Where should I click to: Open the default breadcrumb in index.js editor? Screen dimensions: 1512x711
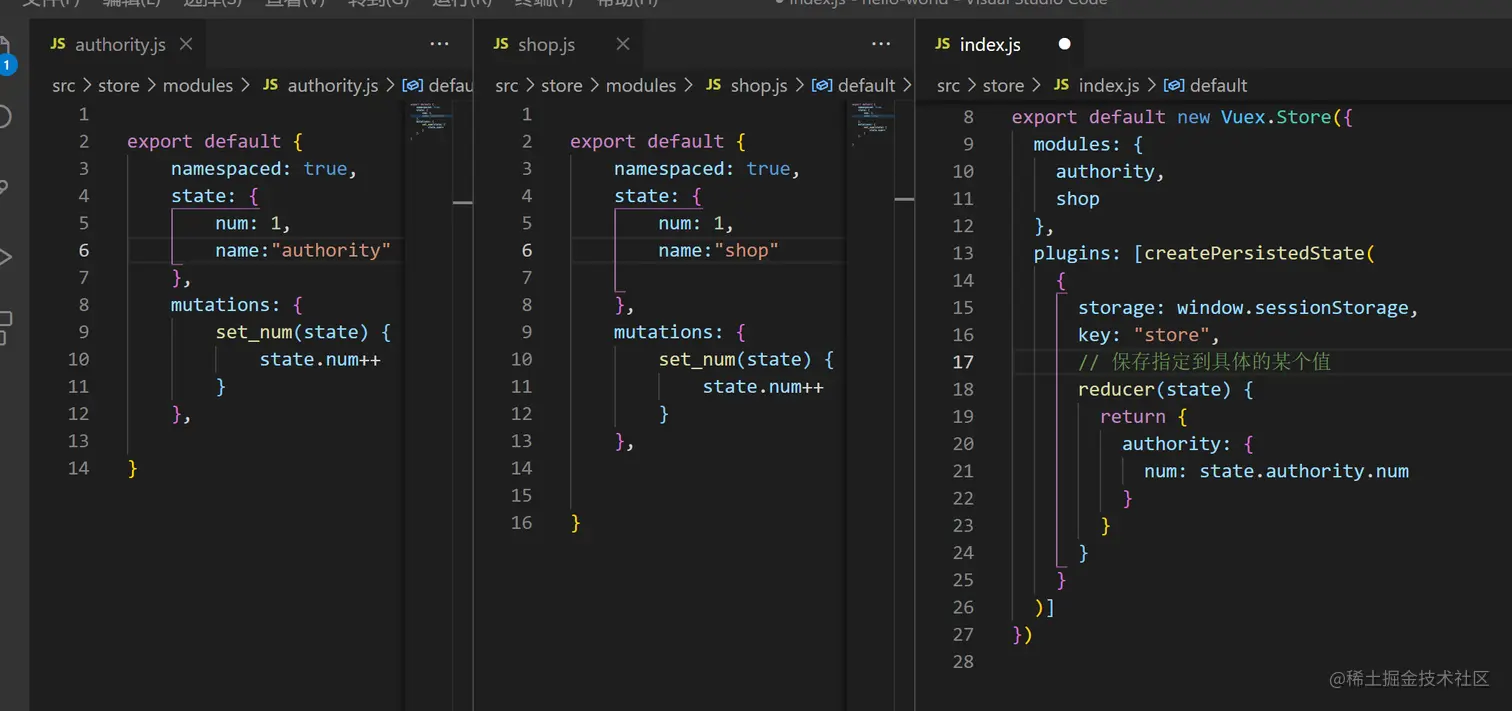(1219, 85)
